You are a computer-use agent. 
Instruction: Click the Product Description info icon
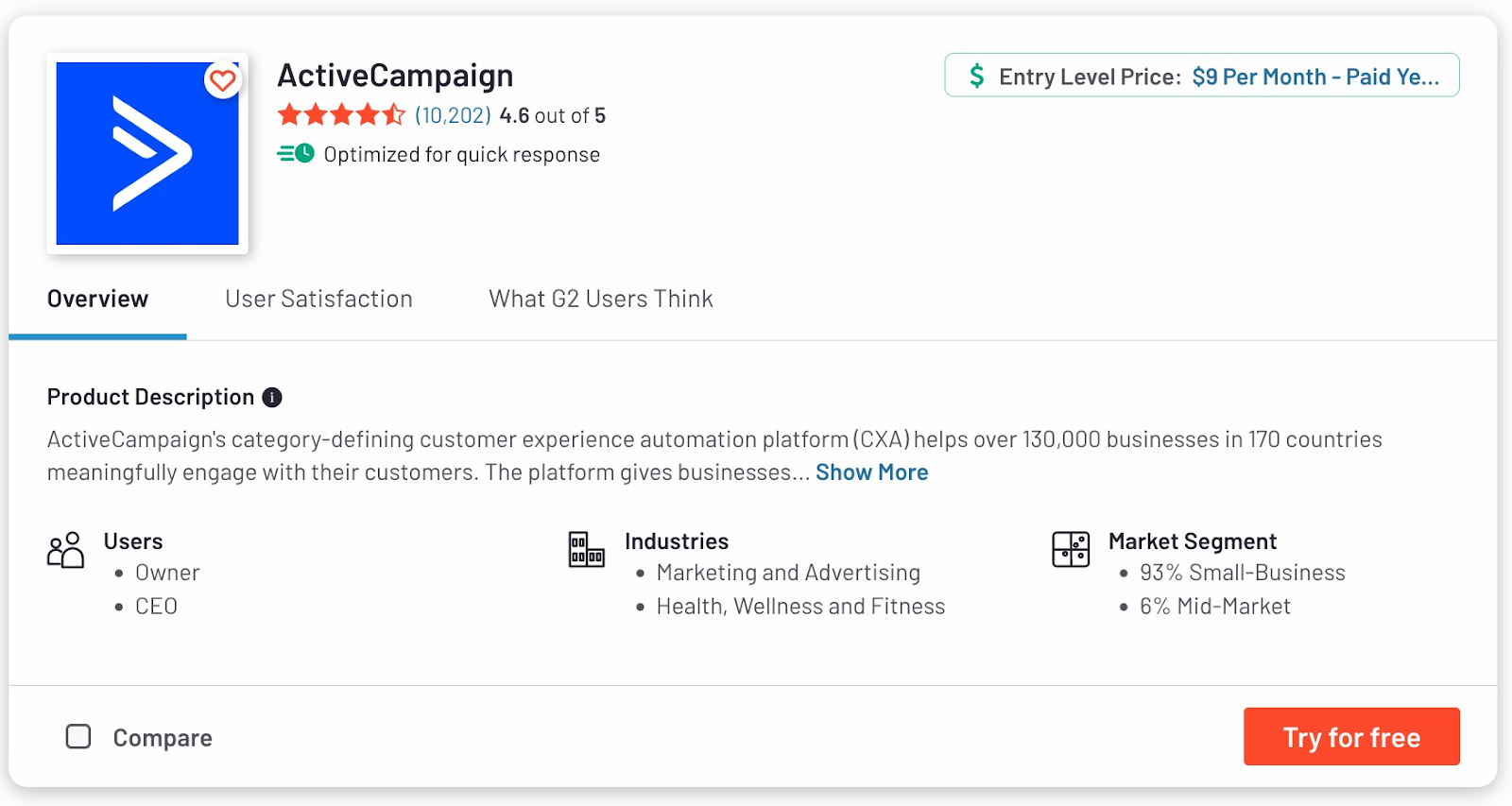click(272, 397)
